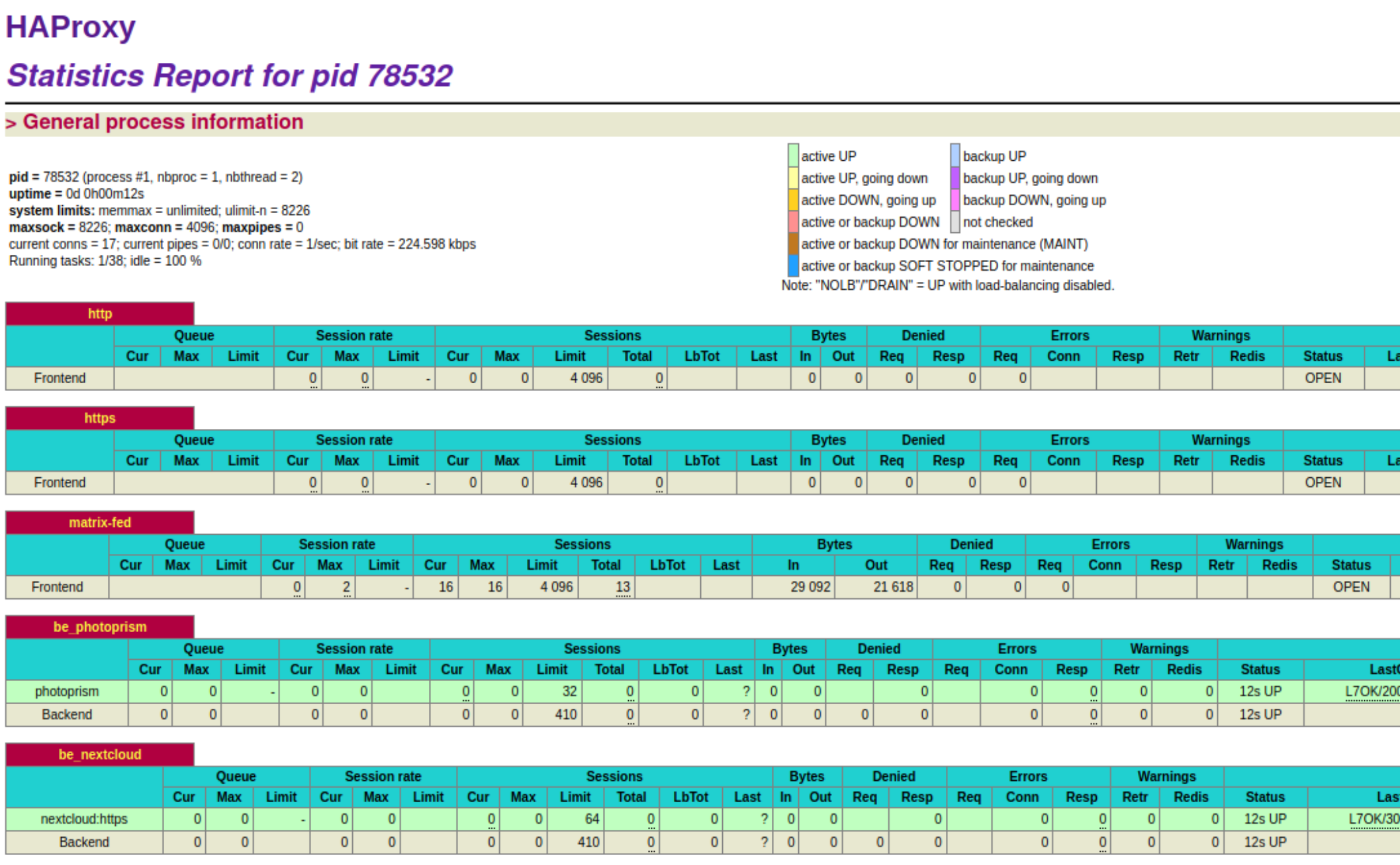Click the active DOWN, going up swatch
Viewport: 1400px width, 865px height.
coord(792,200)
